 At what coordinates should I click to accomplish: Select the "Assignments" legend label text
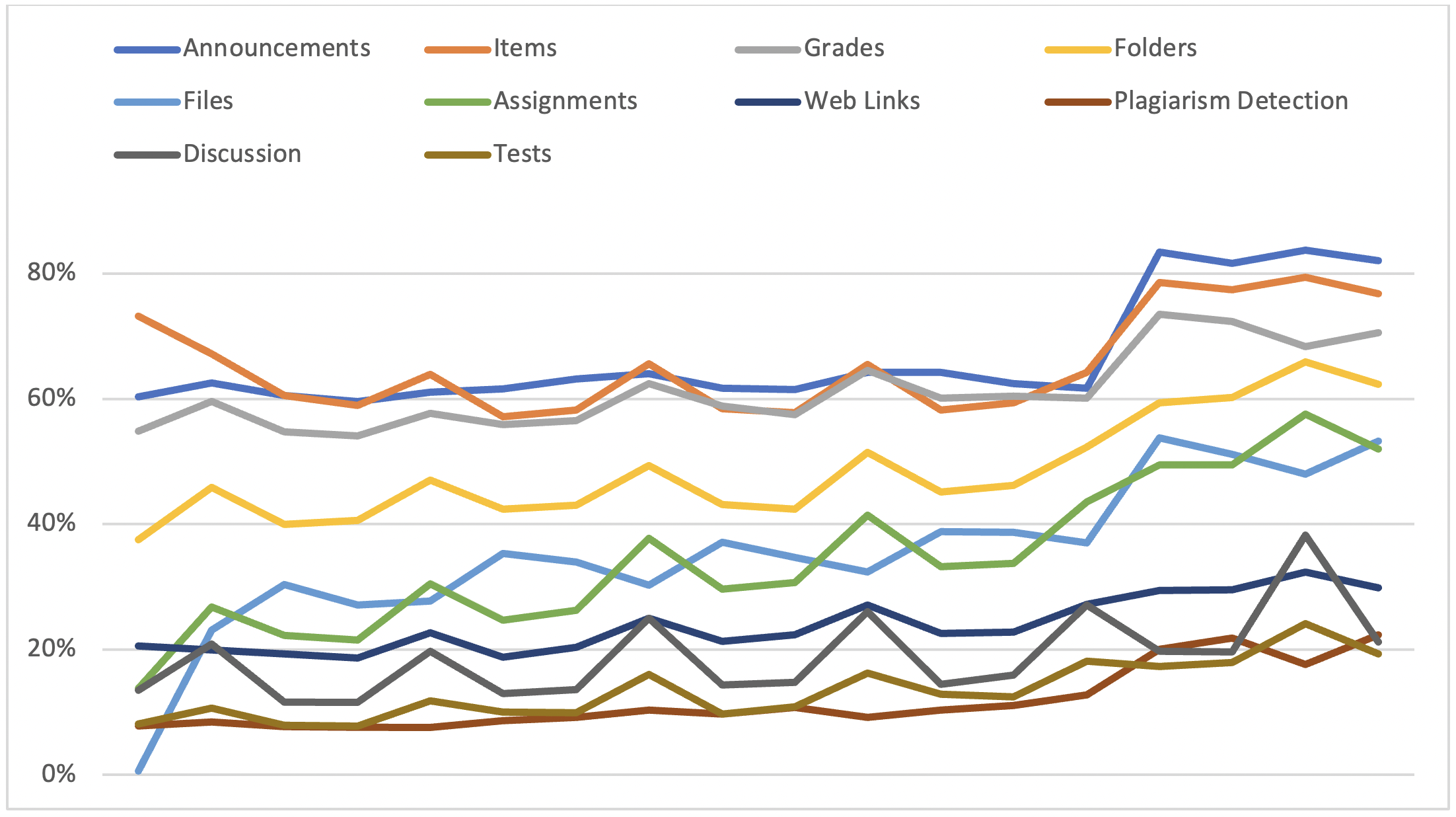tap(565, 101)
